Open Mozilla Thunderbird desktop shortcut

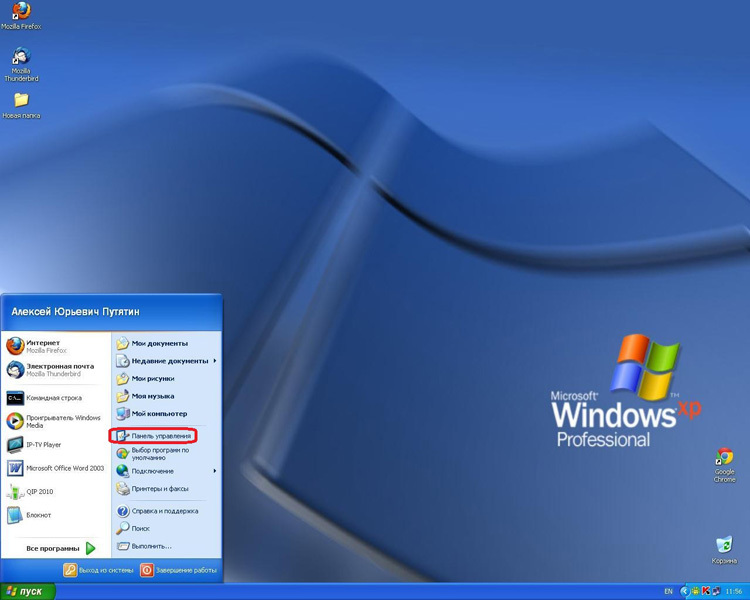21,64
